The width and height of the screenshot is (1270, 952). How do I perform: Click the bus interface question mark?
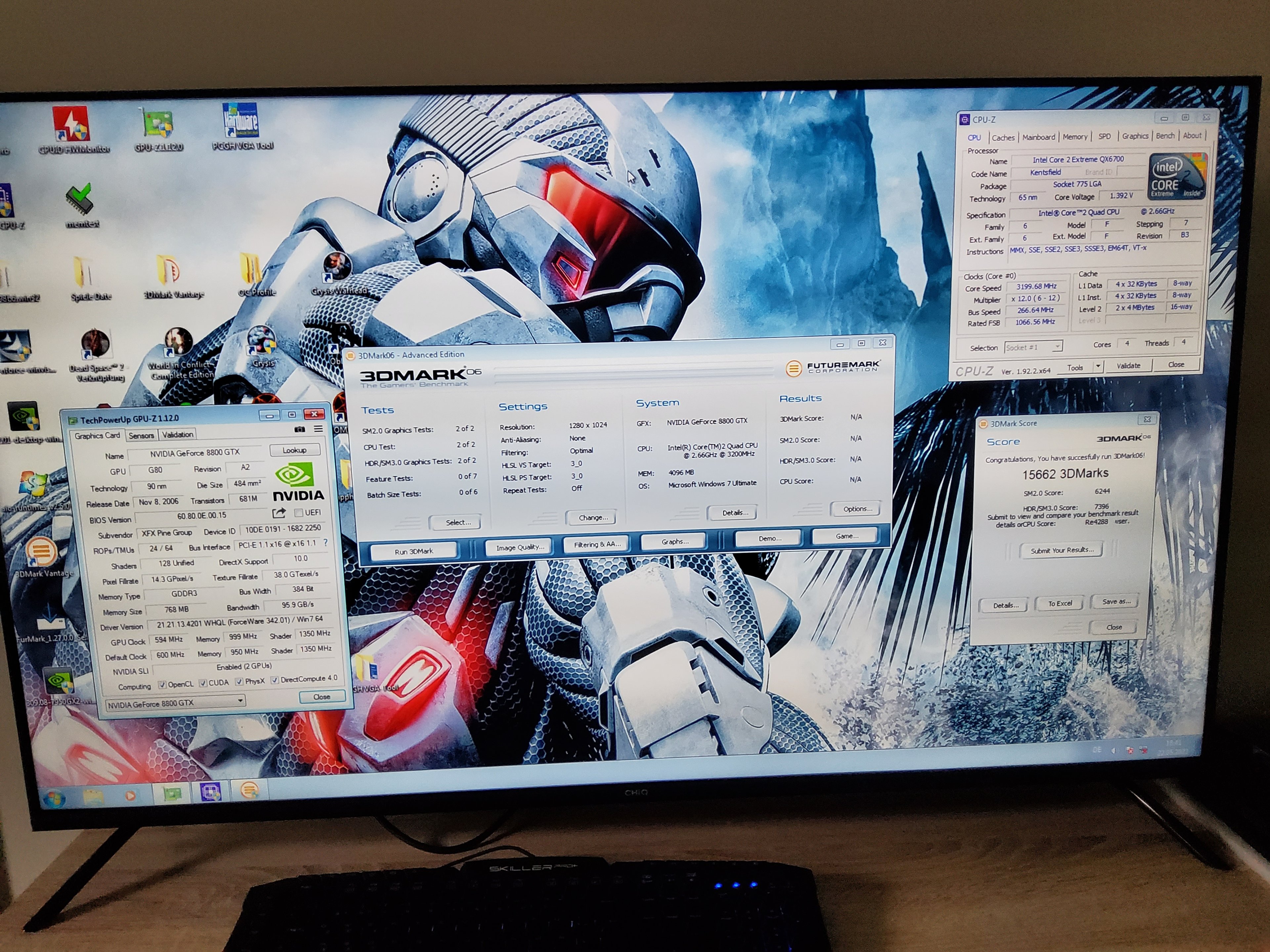coord(325,543)
